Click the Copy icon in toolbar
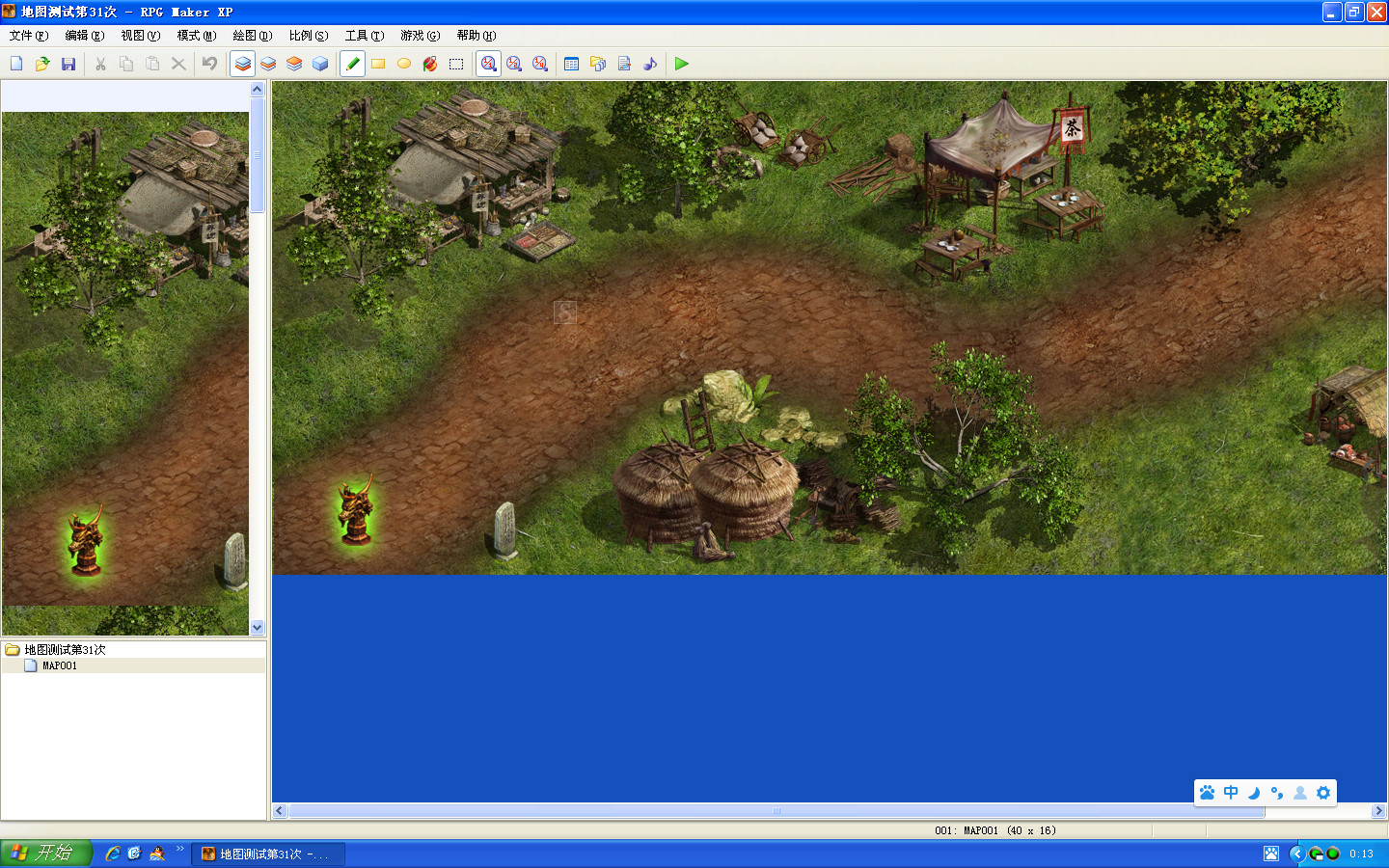The image size is (1389, 868). click(x=126, y=64)
